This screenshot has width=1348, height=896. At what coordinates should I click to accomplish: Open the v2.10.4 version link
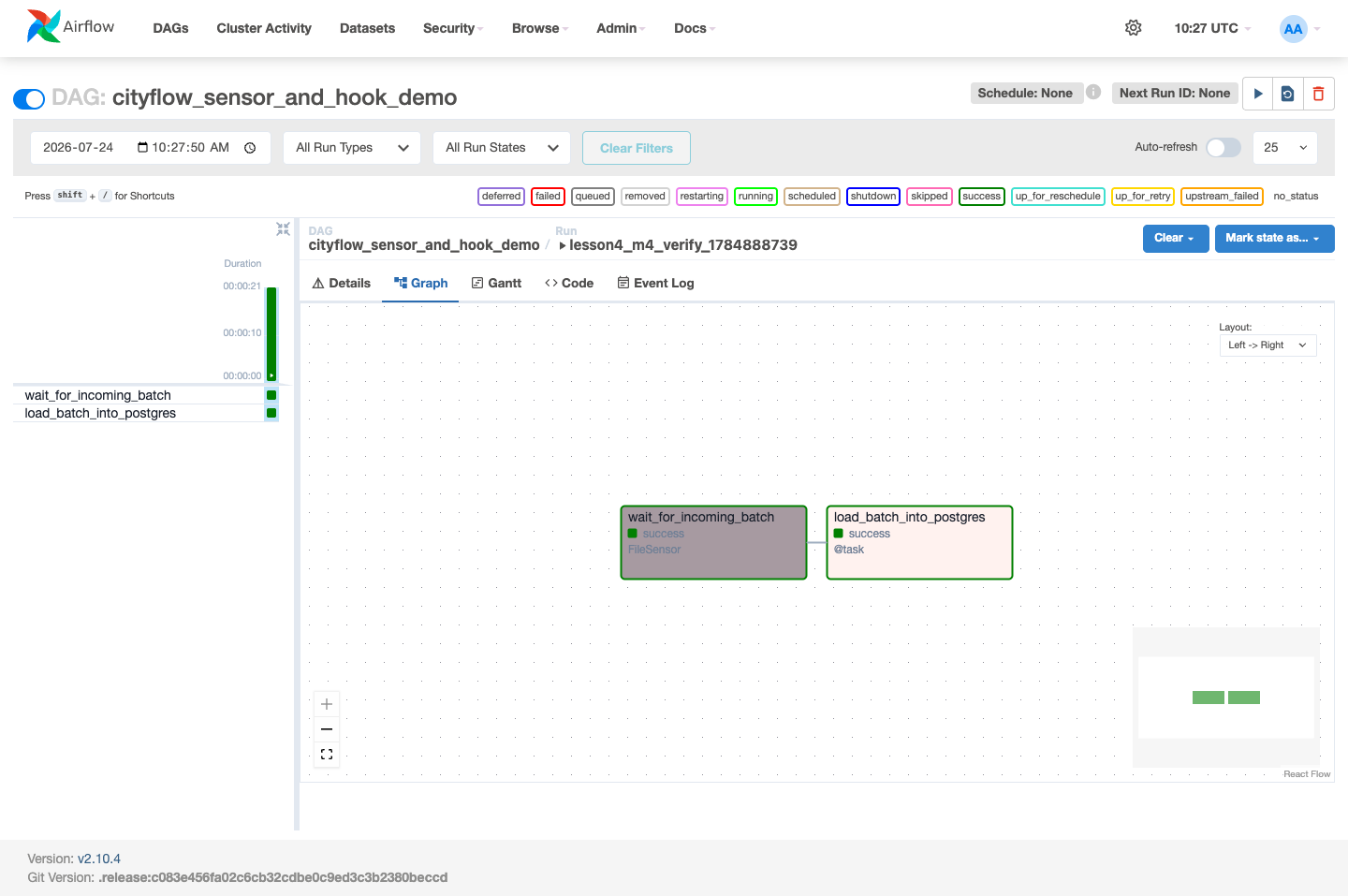(x=99, y=859)
